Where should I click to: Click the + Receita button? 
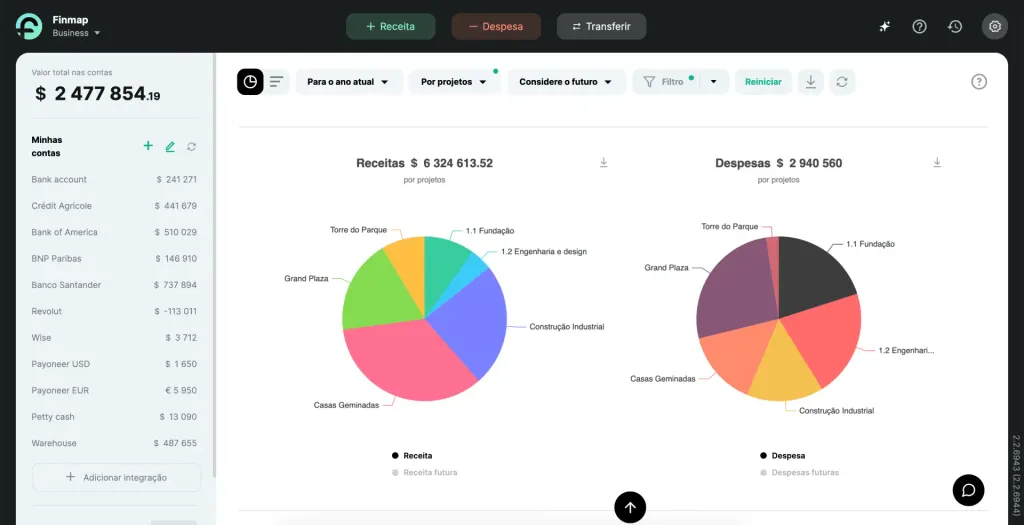pyautogui.click(x=391, y=27)
